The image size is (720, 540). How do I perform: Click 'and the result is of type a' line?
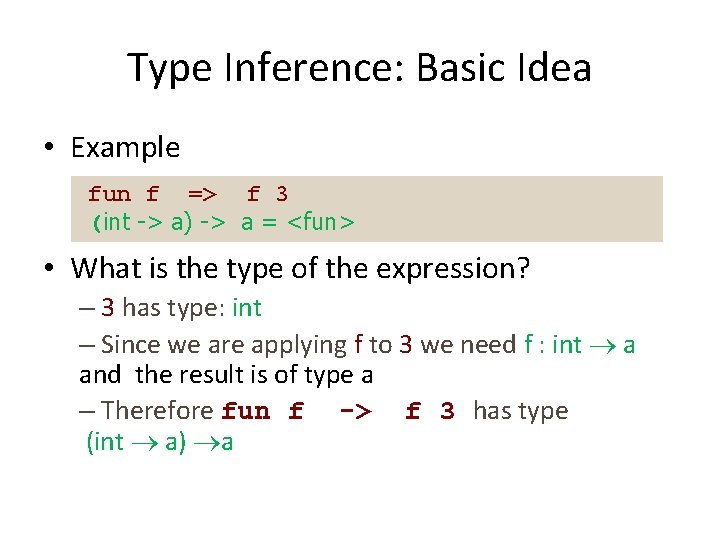(232, 376)
